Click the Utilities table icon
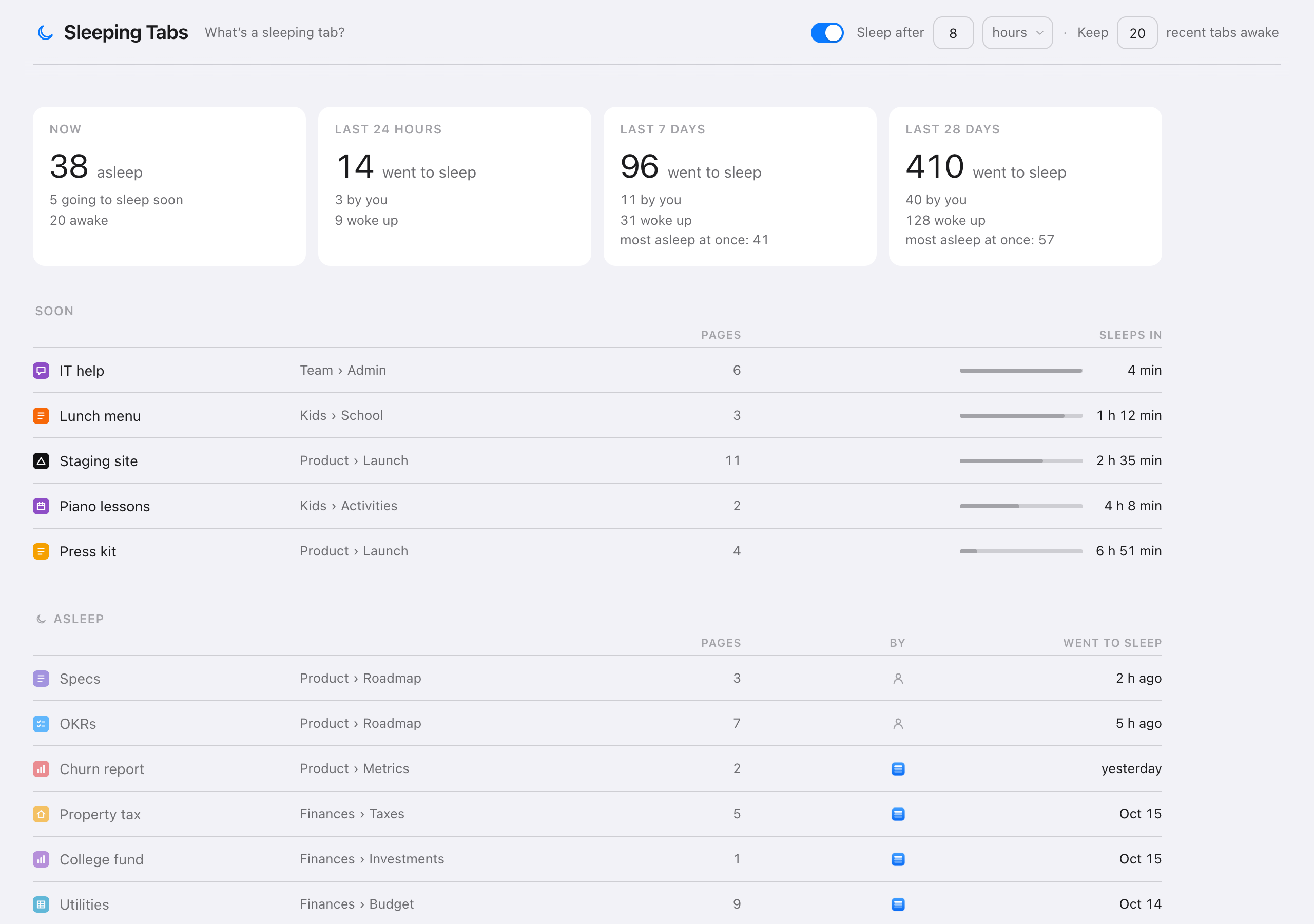Viewport: 1314px width, 924px height. [41, 904]
